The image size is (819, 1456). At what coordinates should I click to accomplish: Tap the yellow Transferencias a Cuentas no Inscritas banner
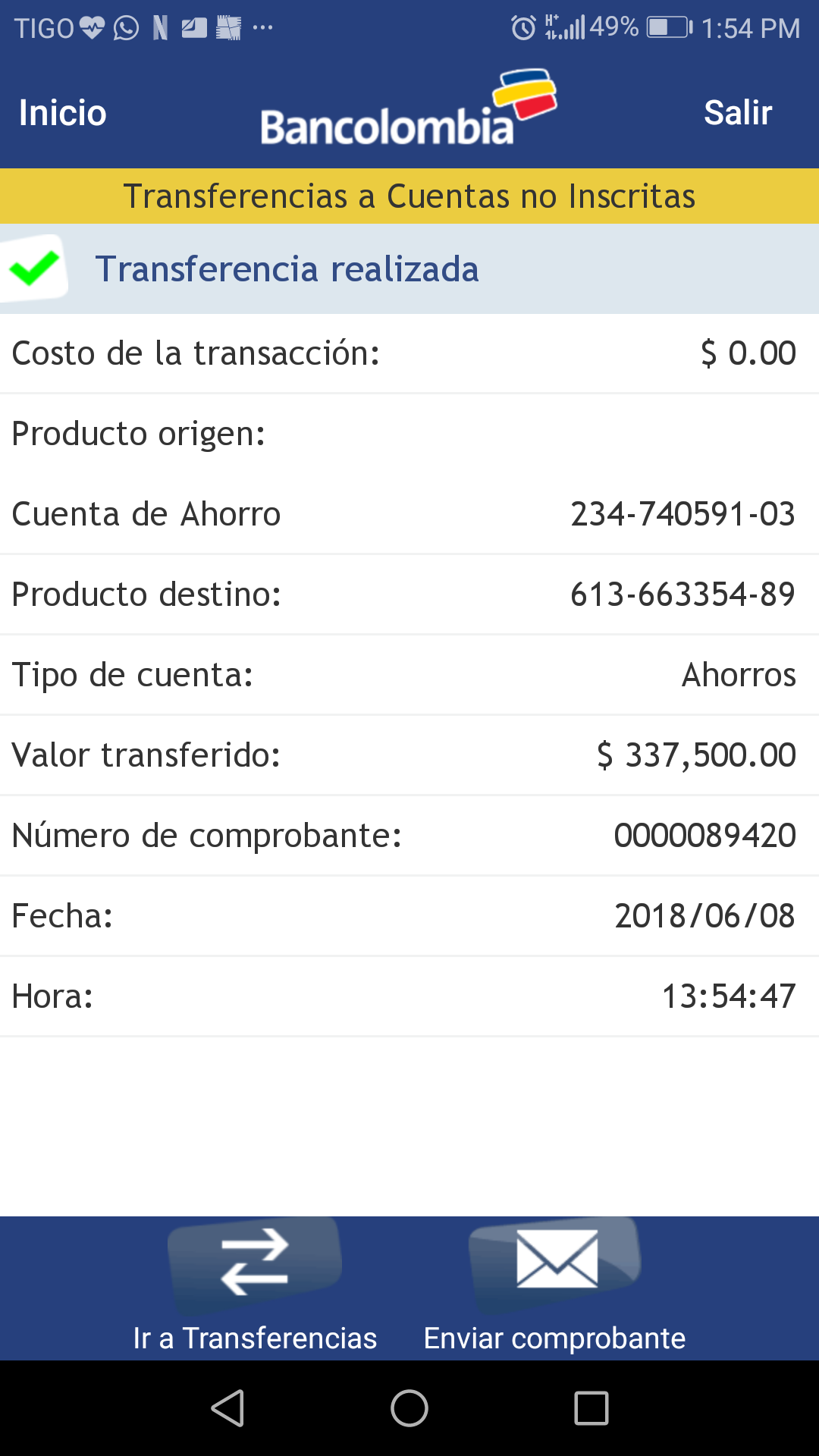409,196
